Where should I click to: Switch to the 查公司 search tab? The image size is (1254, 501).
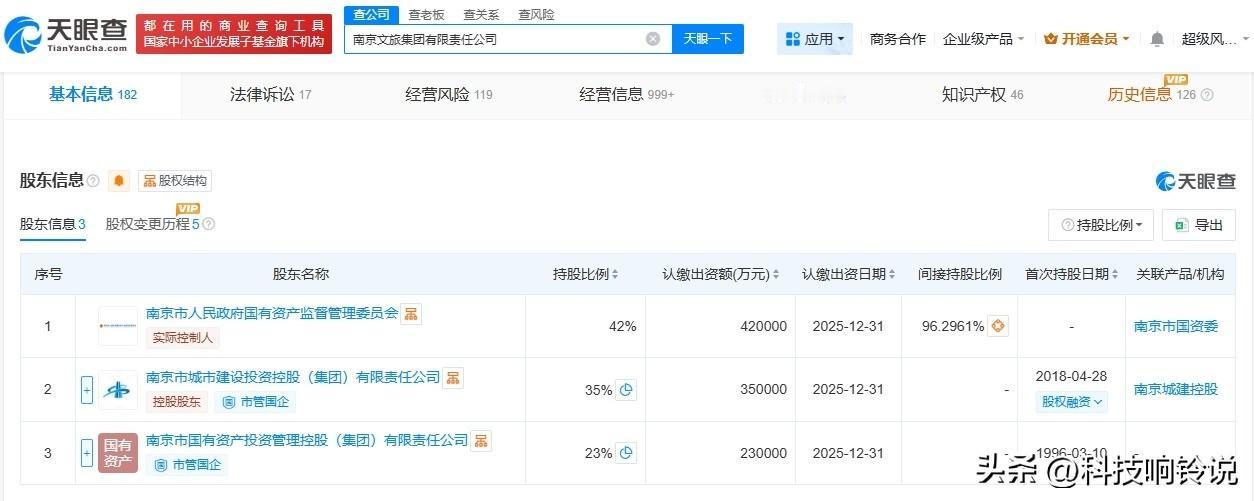pyautogui.click(x=371, y=14)
